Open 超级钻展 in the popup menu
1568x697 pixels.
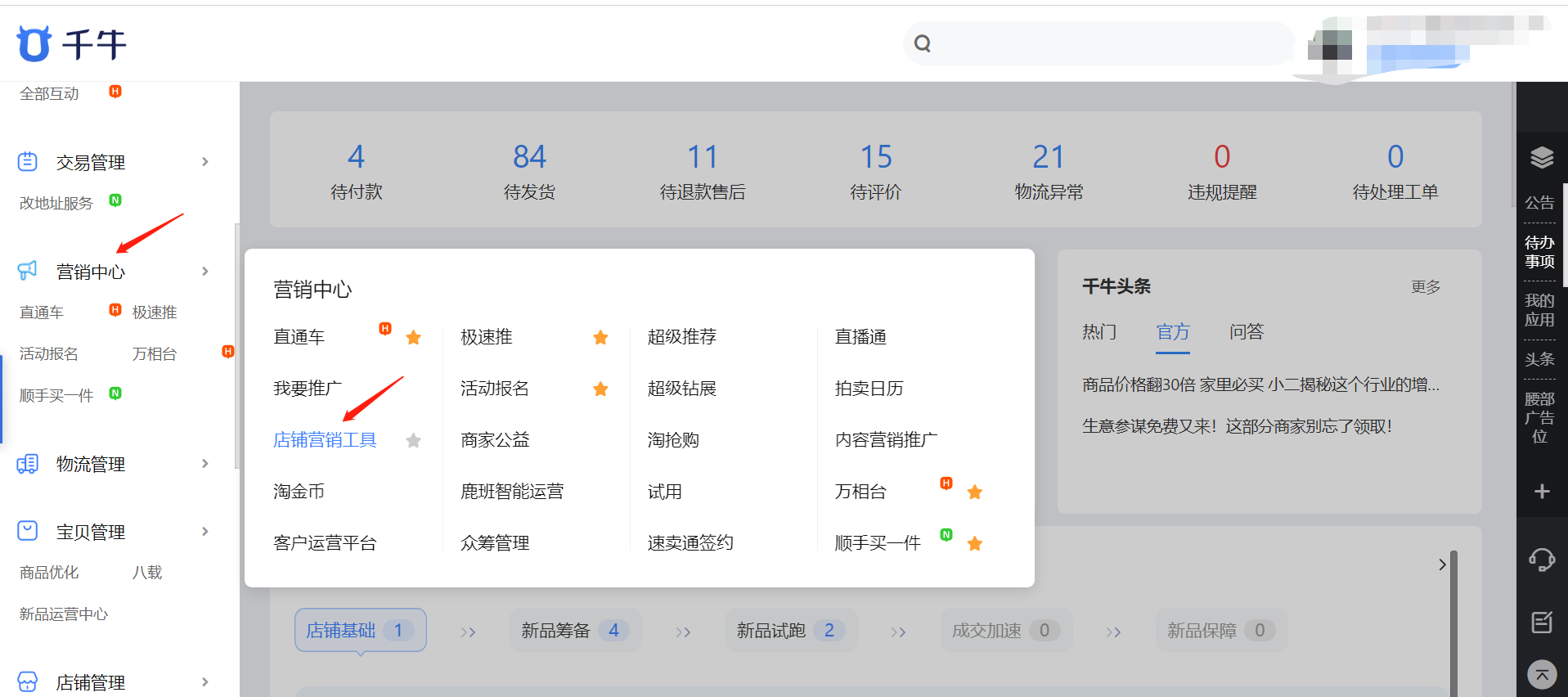[682, 389]
